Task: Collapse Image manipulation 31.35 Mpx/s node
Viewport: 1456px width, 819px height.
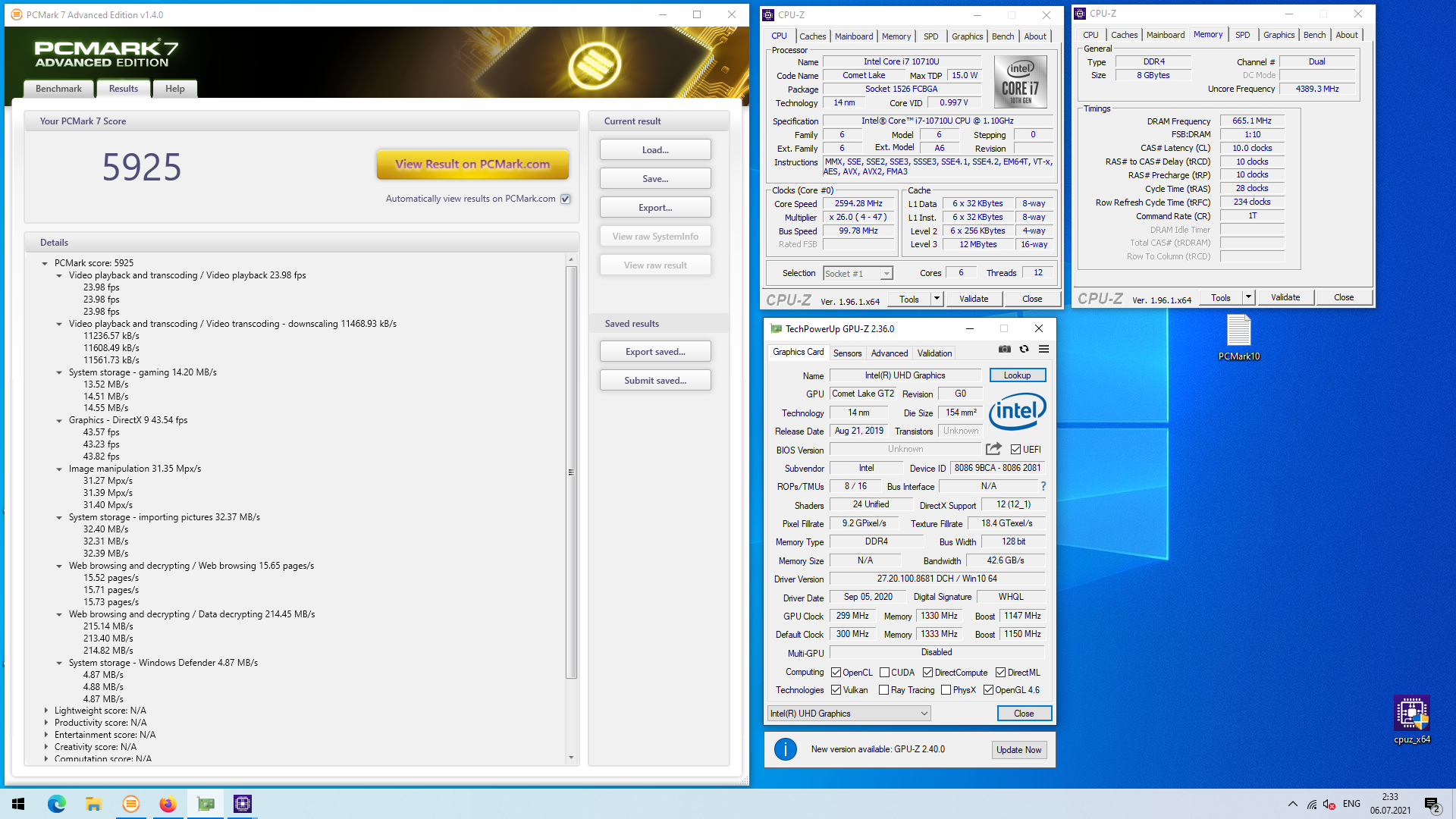Action: point(59,469)
